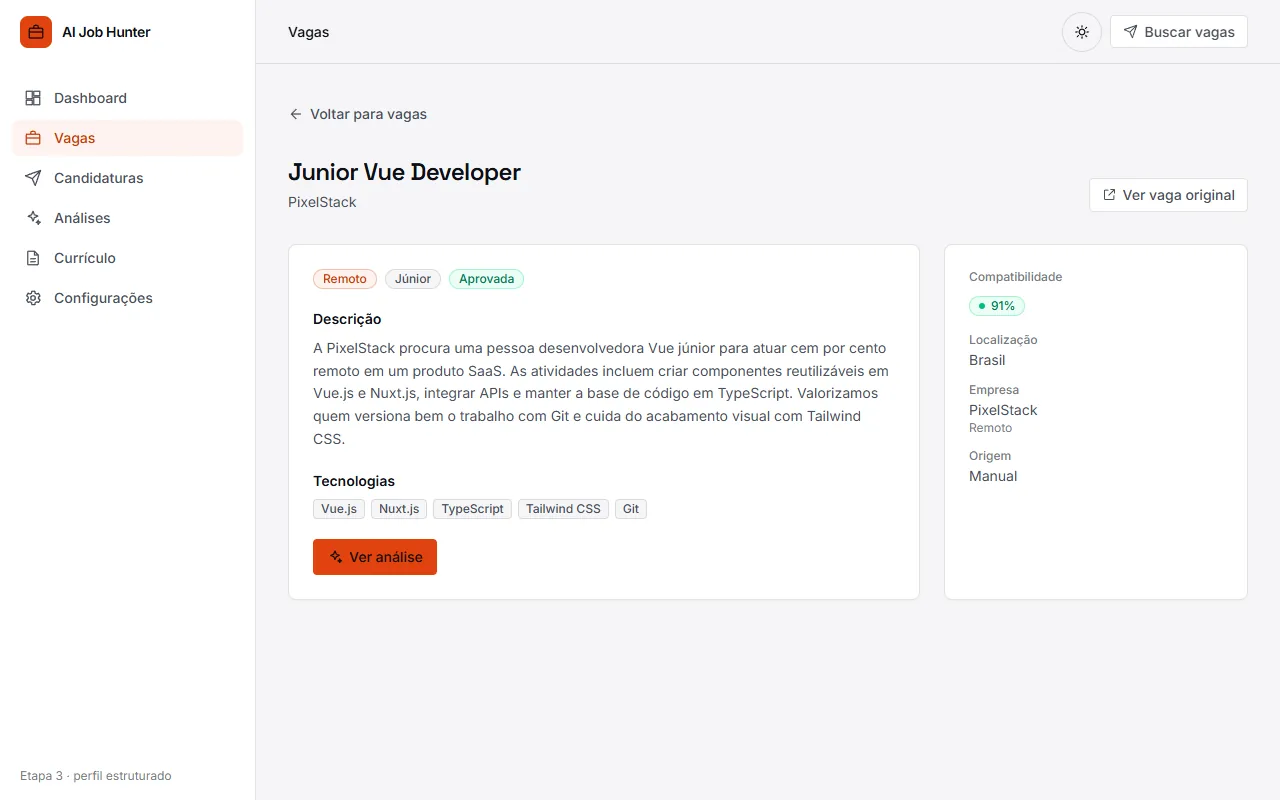Click the Dashboard grid icon in sidebar
The image size is (1280, 800).
click(33, 98)
